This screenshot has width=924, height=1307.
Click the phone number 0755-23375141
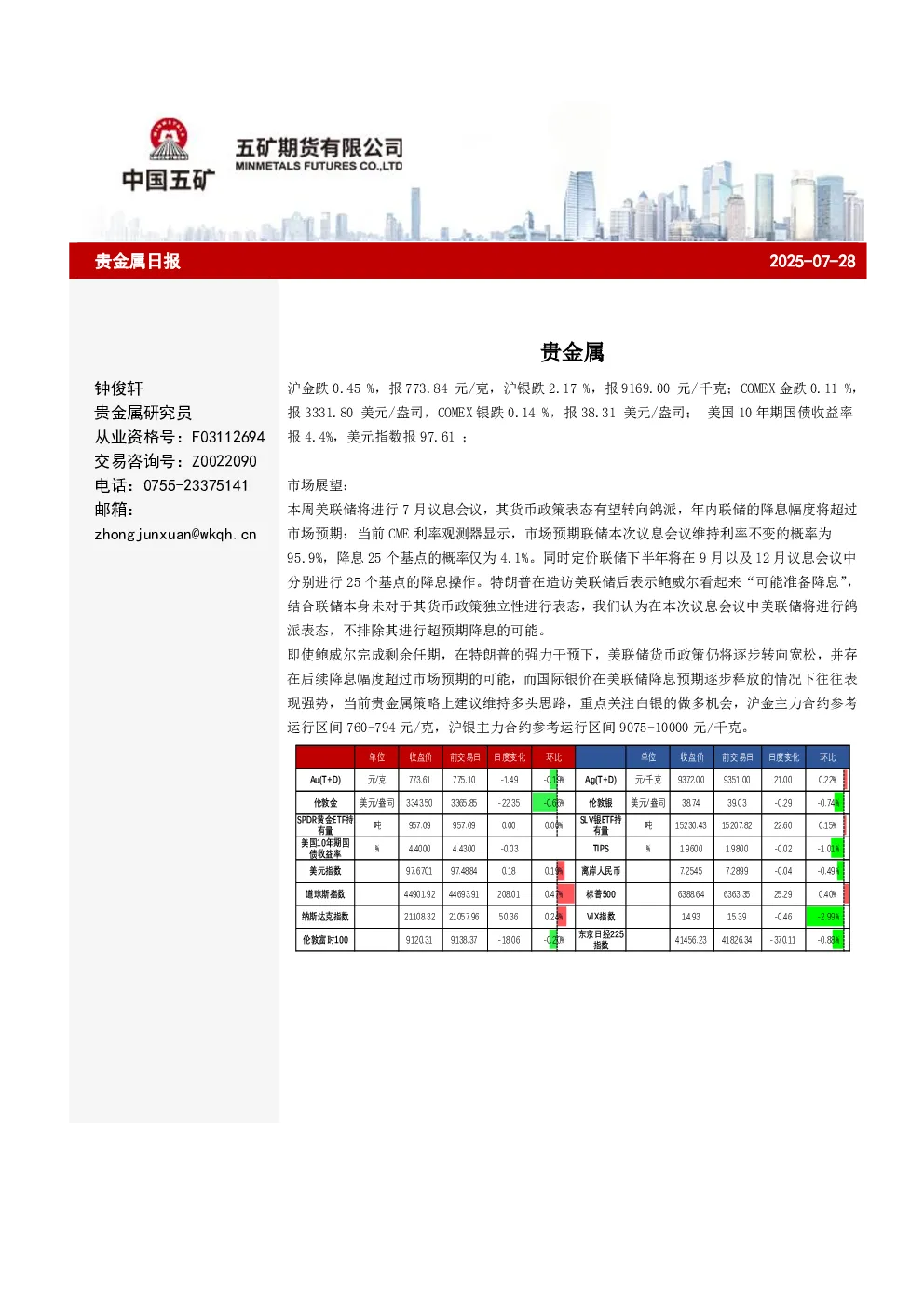click(196, 485)
